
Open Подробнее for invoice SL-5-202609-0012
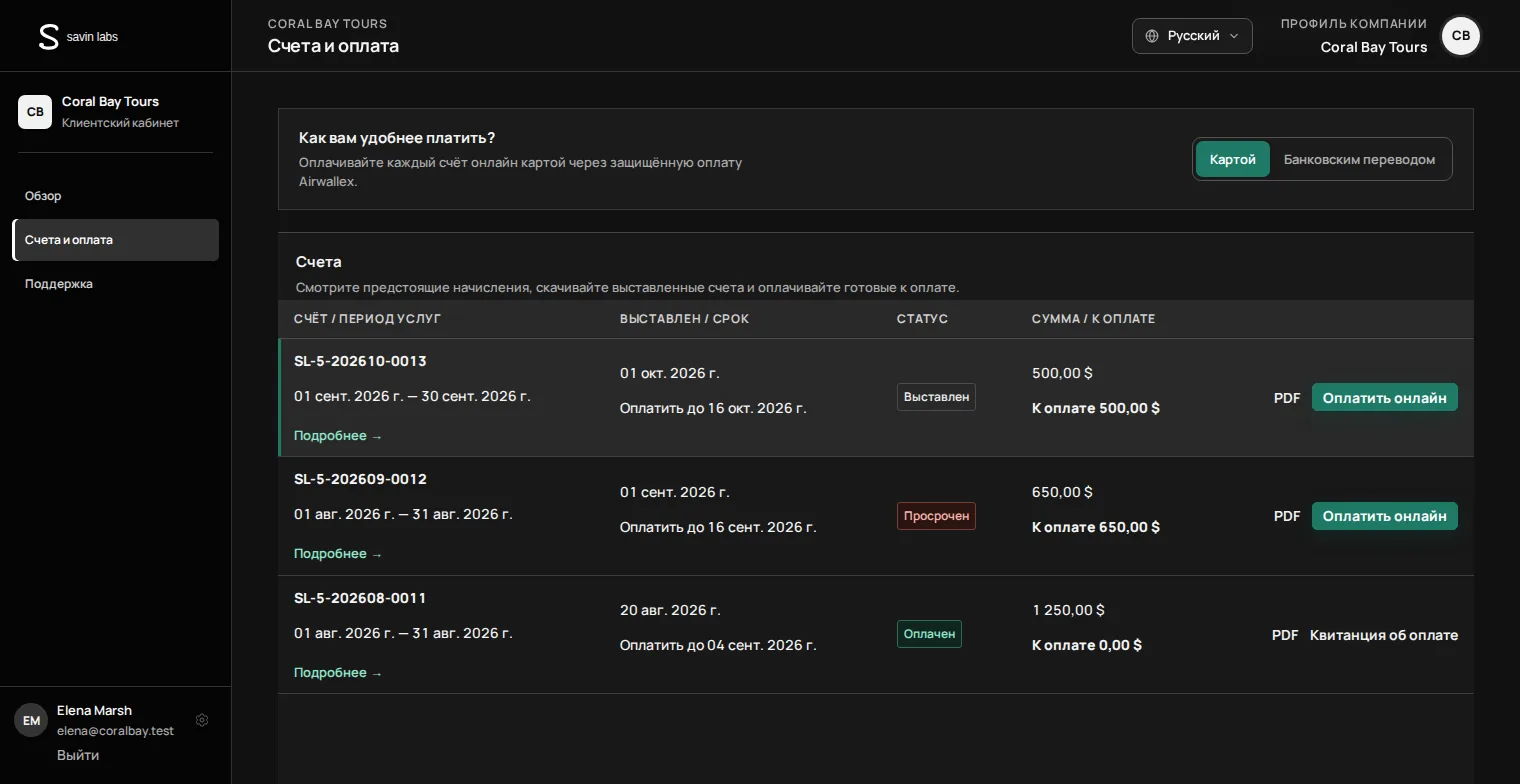pos(338,554)
